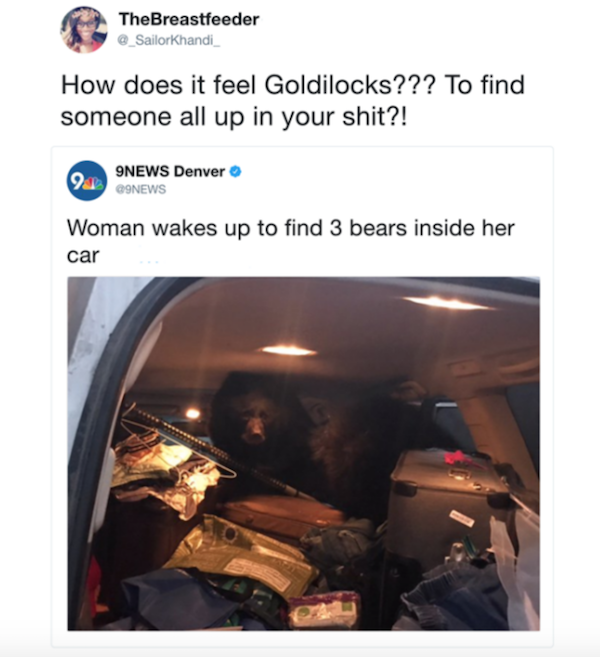This screenshot has width=600, height=657.
Task: Visit the @9NEWS handle
Action: (x=141, y=189)
